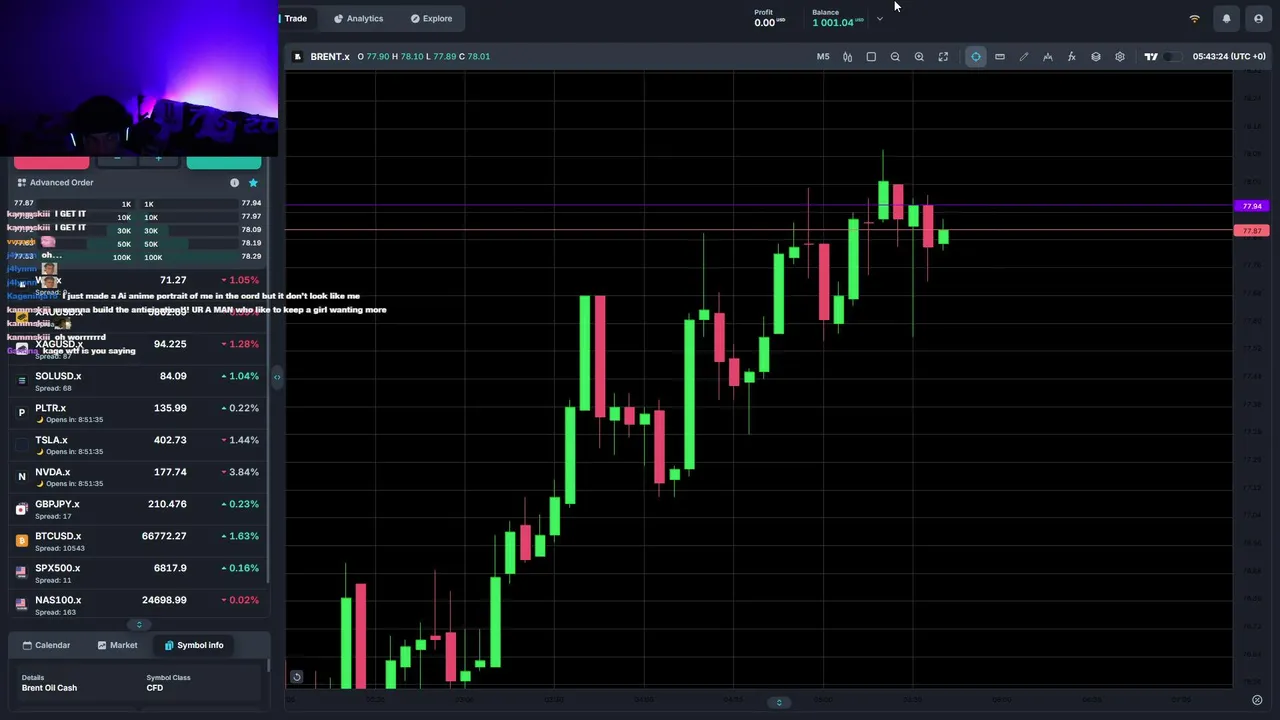Image resolution: width=1280 pixels, height=720 pixels.
Task: Switch to the Calendar tab
Action: tap(46, 645)
